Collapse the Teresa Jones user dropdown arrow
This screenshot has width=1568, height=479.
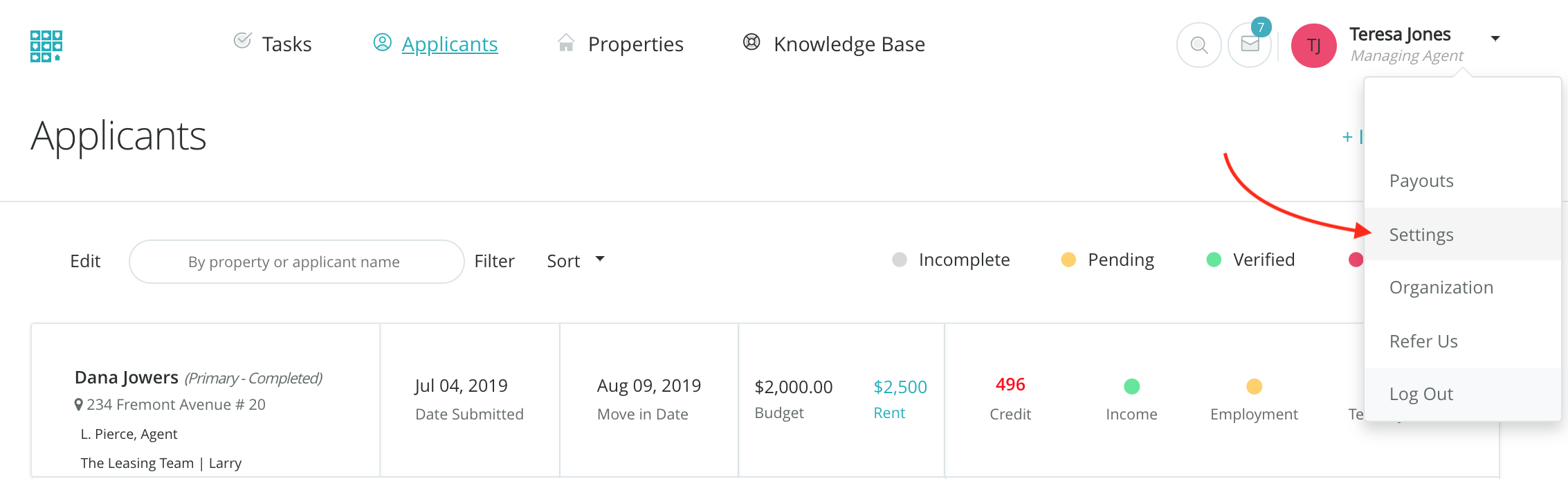[1495, 39]
